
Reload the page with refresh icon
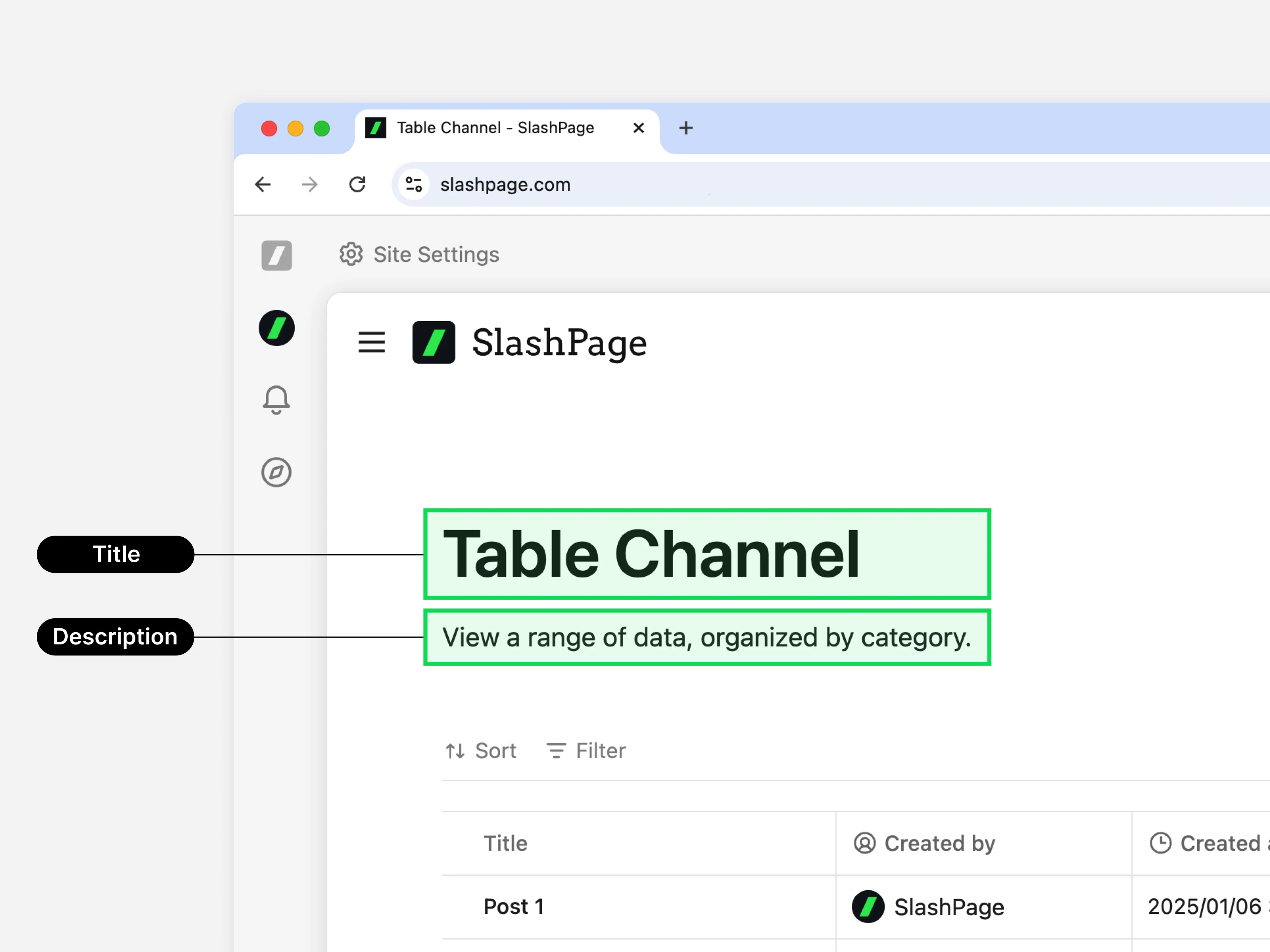point(357,184)
